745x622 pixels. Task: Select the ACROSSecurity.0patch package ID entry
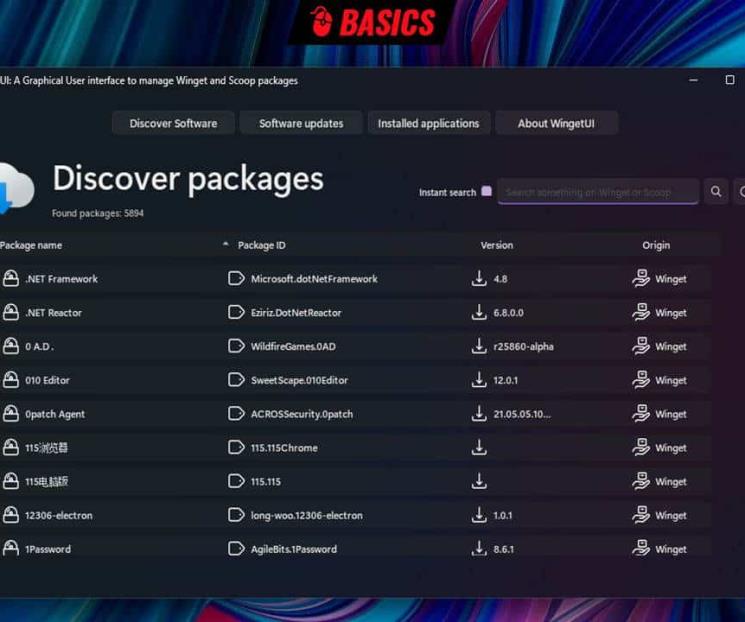302,414
